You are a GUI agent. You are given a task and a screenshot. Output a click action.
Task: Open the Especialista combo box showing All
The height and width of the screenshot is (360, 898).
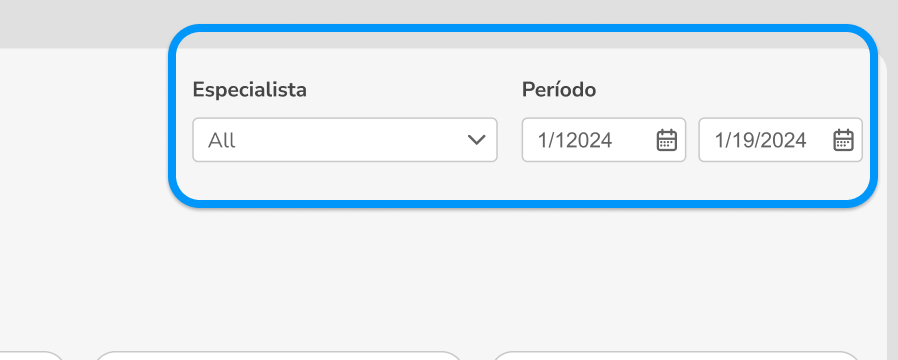pos(345,140)
